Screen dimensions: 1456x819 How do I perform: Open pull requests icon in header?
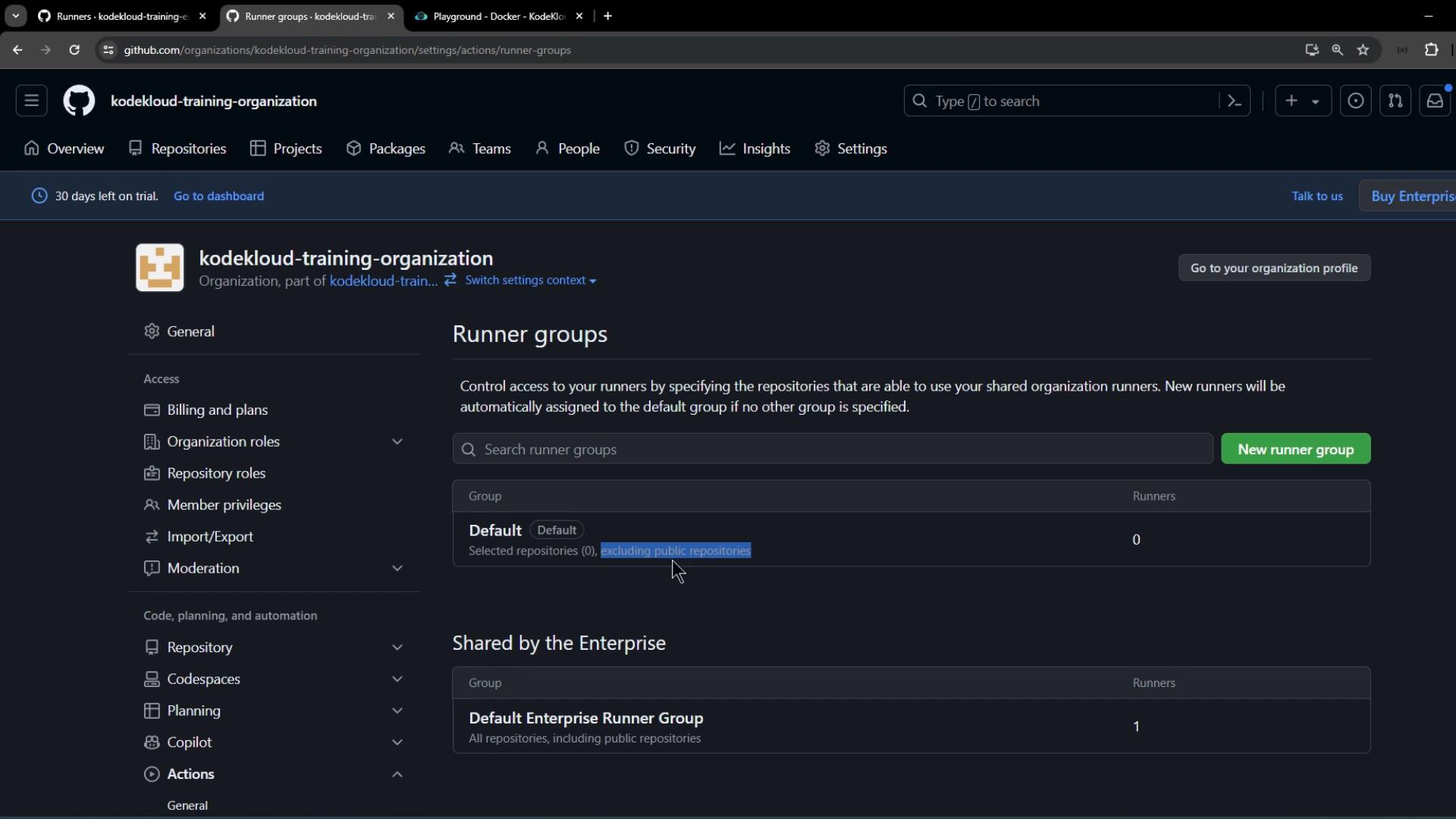tap(1395, 101)
